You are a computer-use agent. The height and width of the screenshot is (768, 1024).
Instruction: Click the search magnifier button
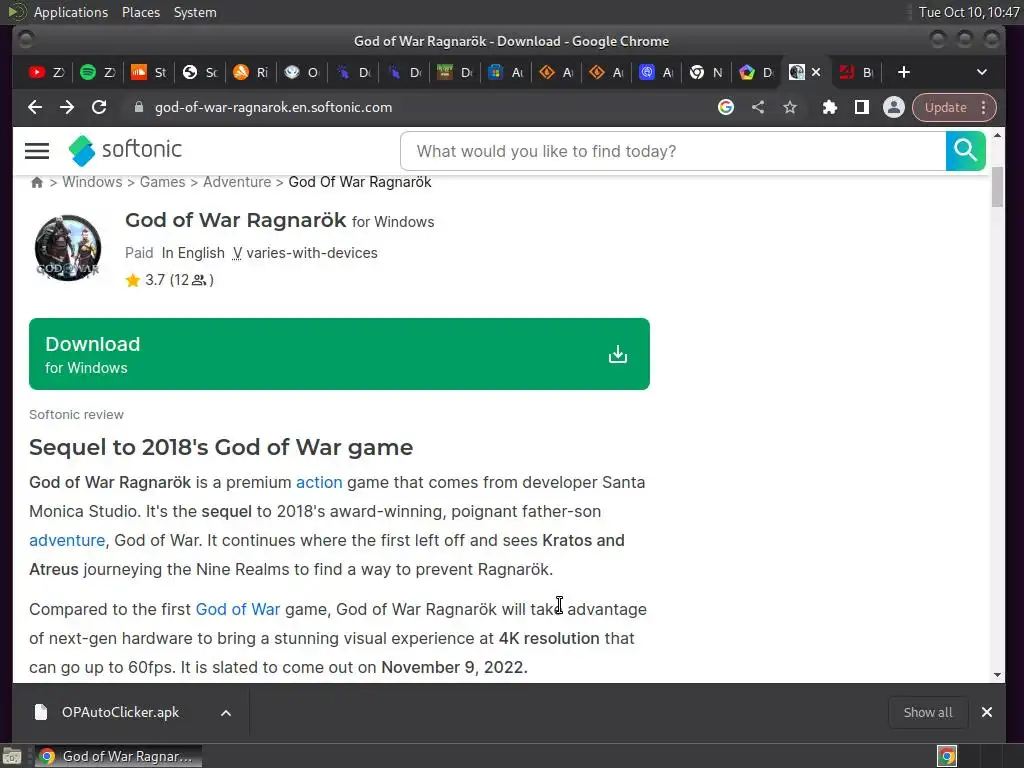tap(965, 151)
